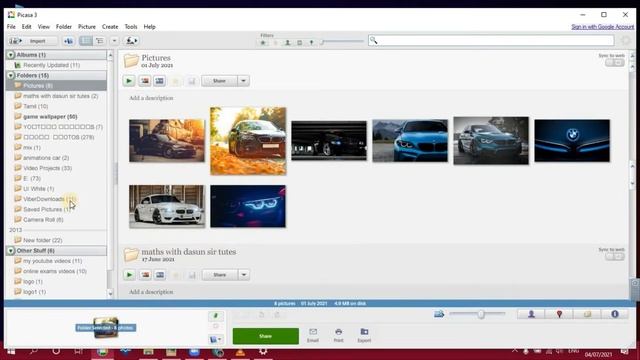Click the filter by date range slider
This screenshot has width=640, height=360.
[342, 42]
